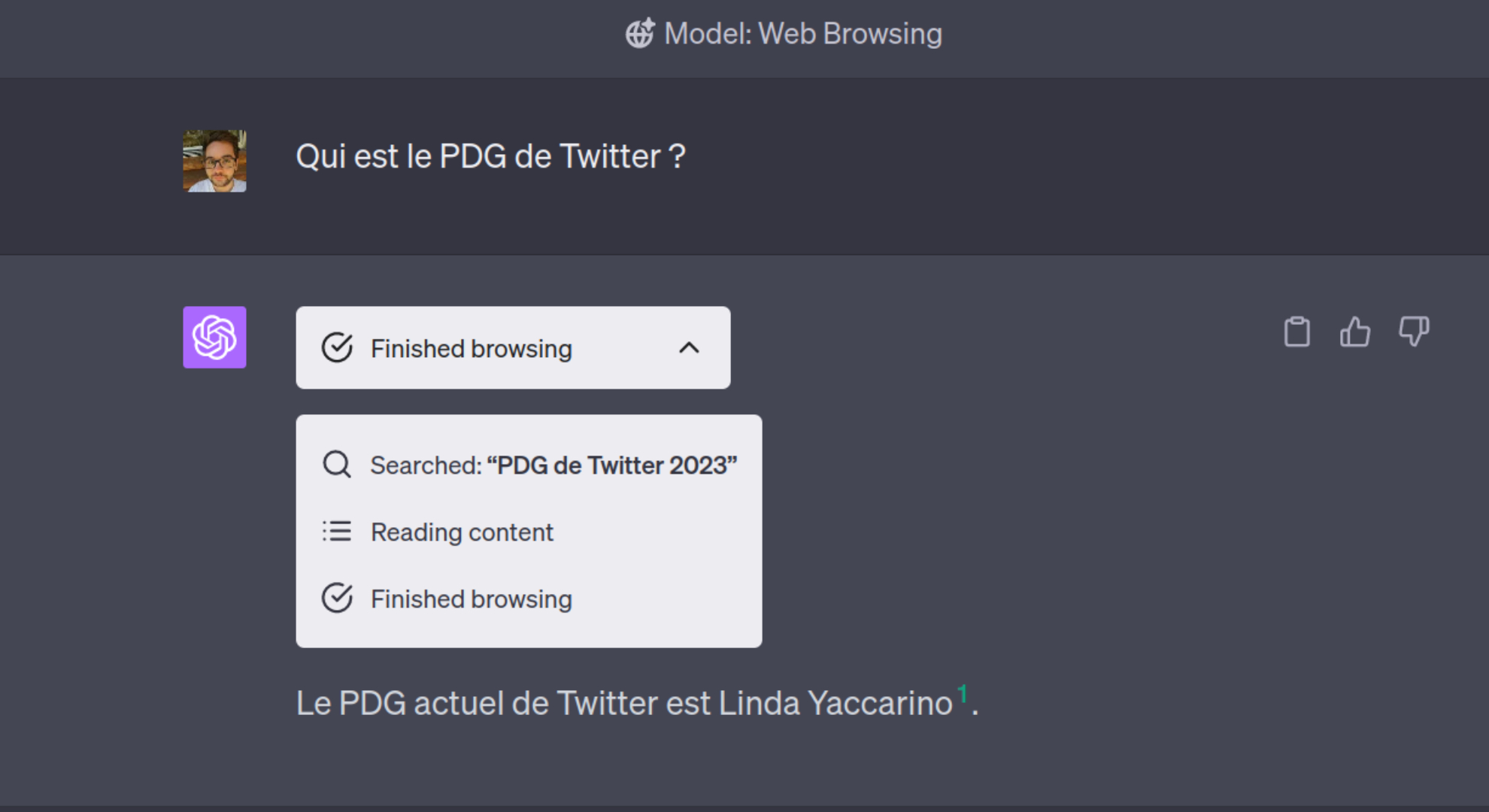This screenshot has height=812, width=1489.
Task: Collapse the browsing steps with the chevron
Action: pyautogui.click(x=689, y=347)
